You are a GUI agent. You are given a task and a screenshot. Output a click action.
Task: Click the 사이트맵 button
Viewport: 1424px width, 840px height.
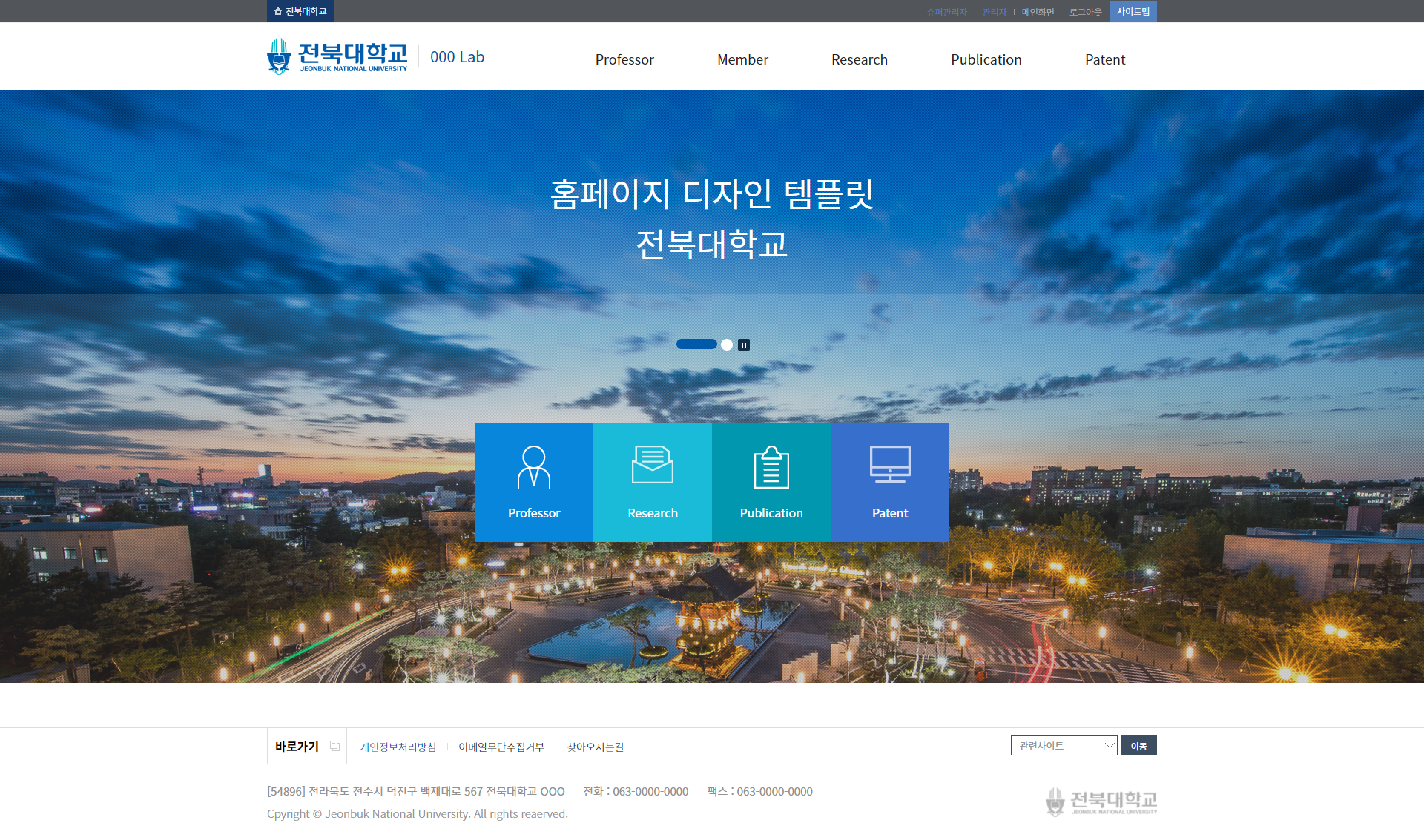pos(1133,11)
